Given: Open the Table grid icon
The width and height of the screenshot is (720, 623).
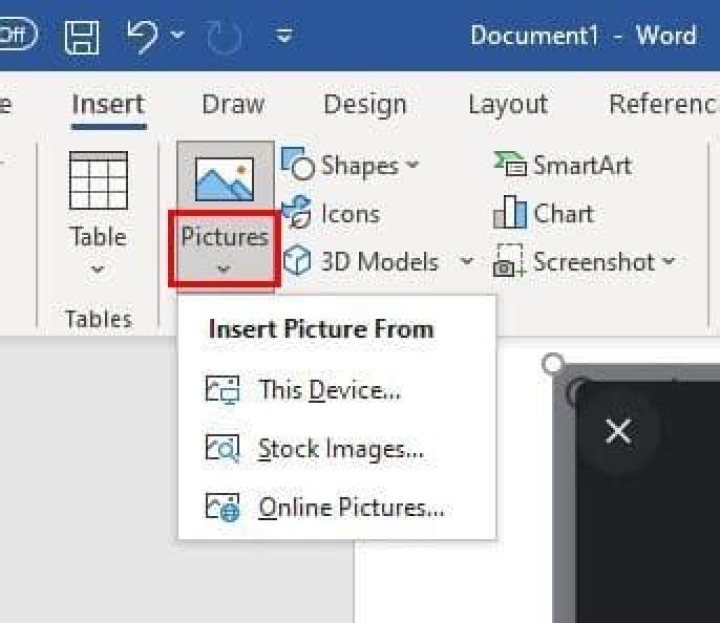Looking at the screenshot, I should coord(98,180).
